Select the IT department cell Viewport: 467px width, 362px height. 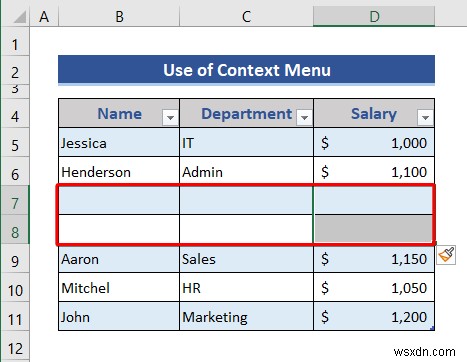(x=246, y=142)
